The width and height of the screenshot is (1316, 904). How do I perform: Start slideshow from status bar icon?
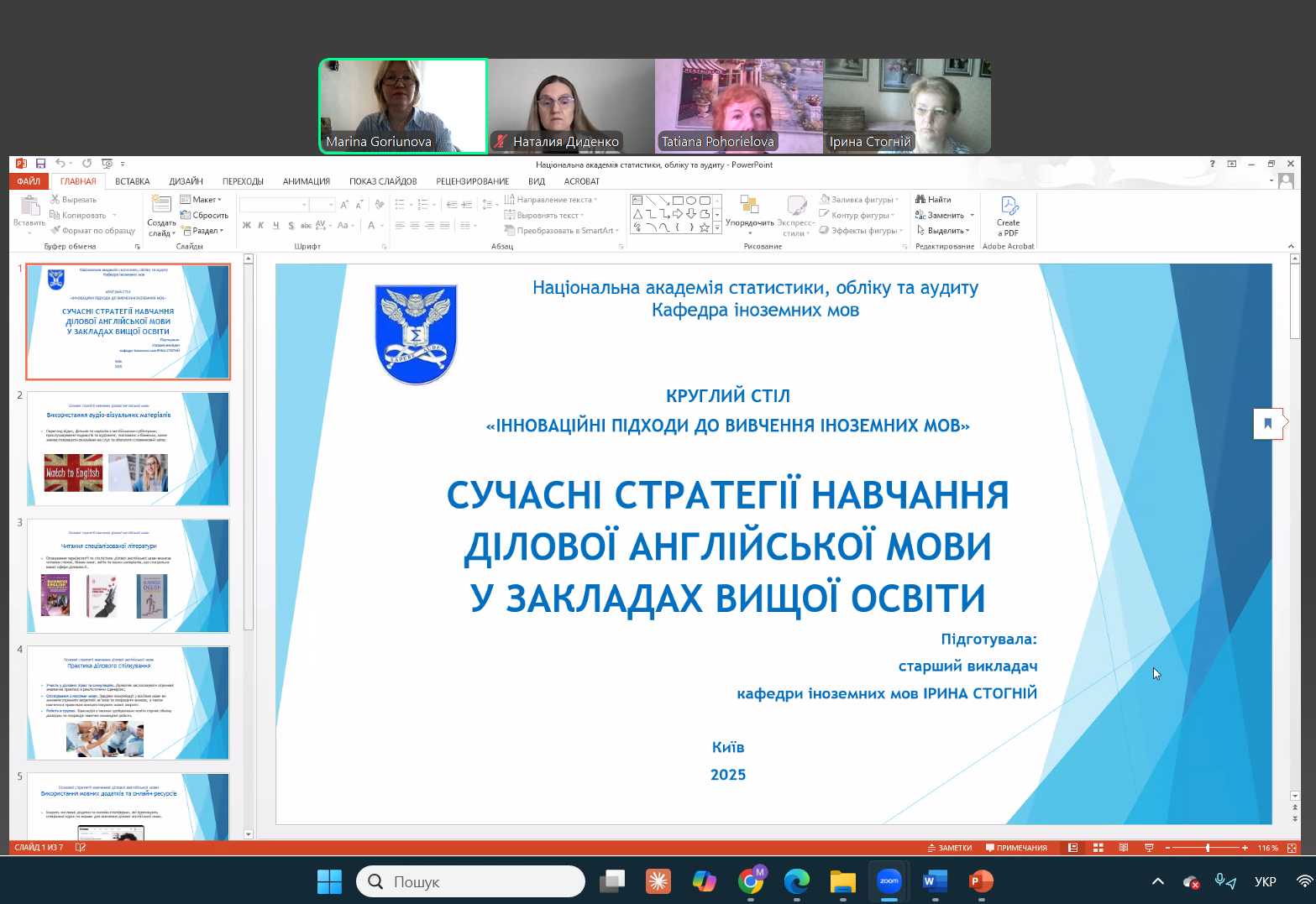tap(1149, 848)
